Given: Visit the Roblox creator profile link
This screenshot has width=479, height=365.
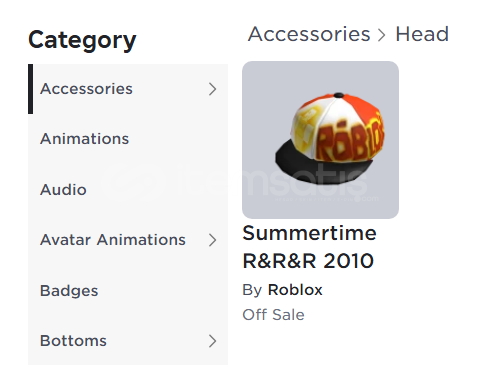Looking at the screenshot, I should click(295, 290).
